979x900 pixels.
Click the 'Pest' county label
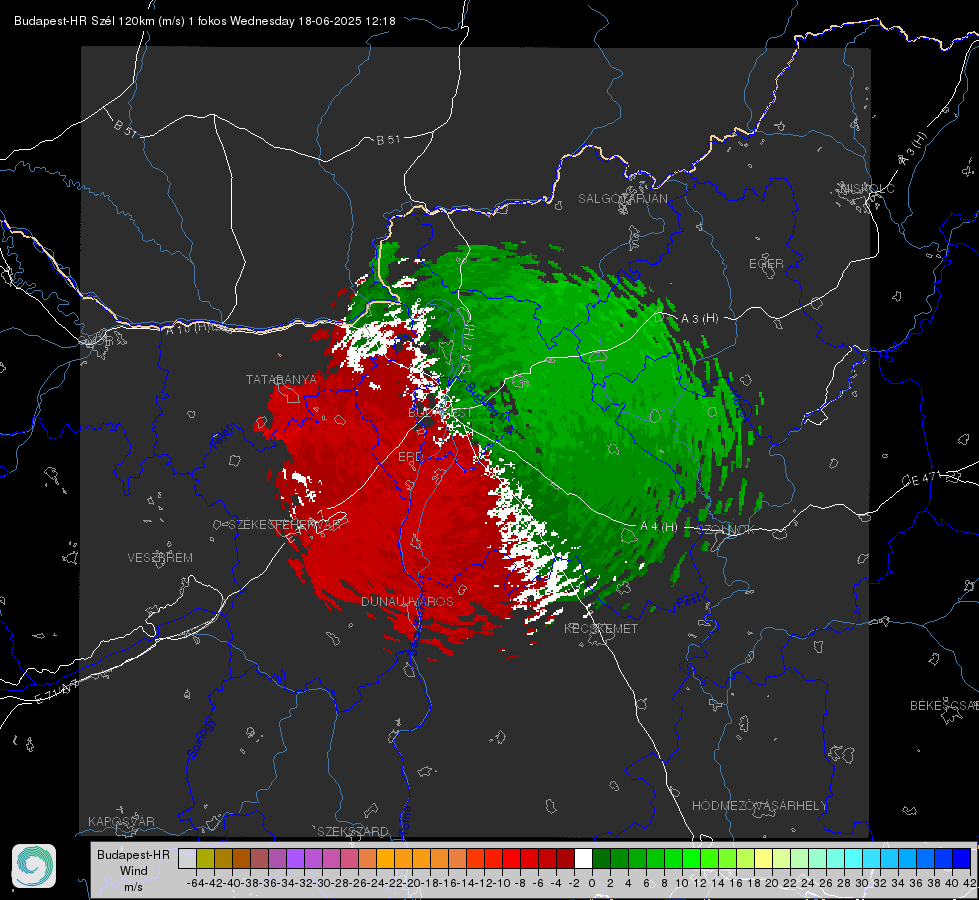(x=689, y=602)
